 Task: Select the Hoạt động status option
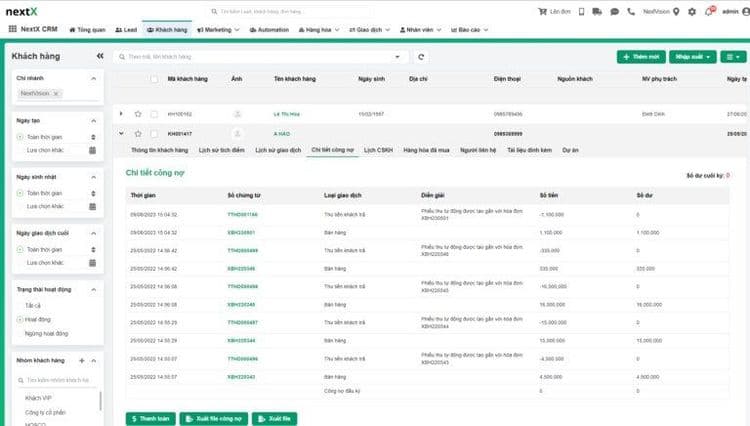pyautogui.click(x=39, y=319)
